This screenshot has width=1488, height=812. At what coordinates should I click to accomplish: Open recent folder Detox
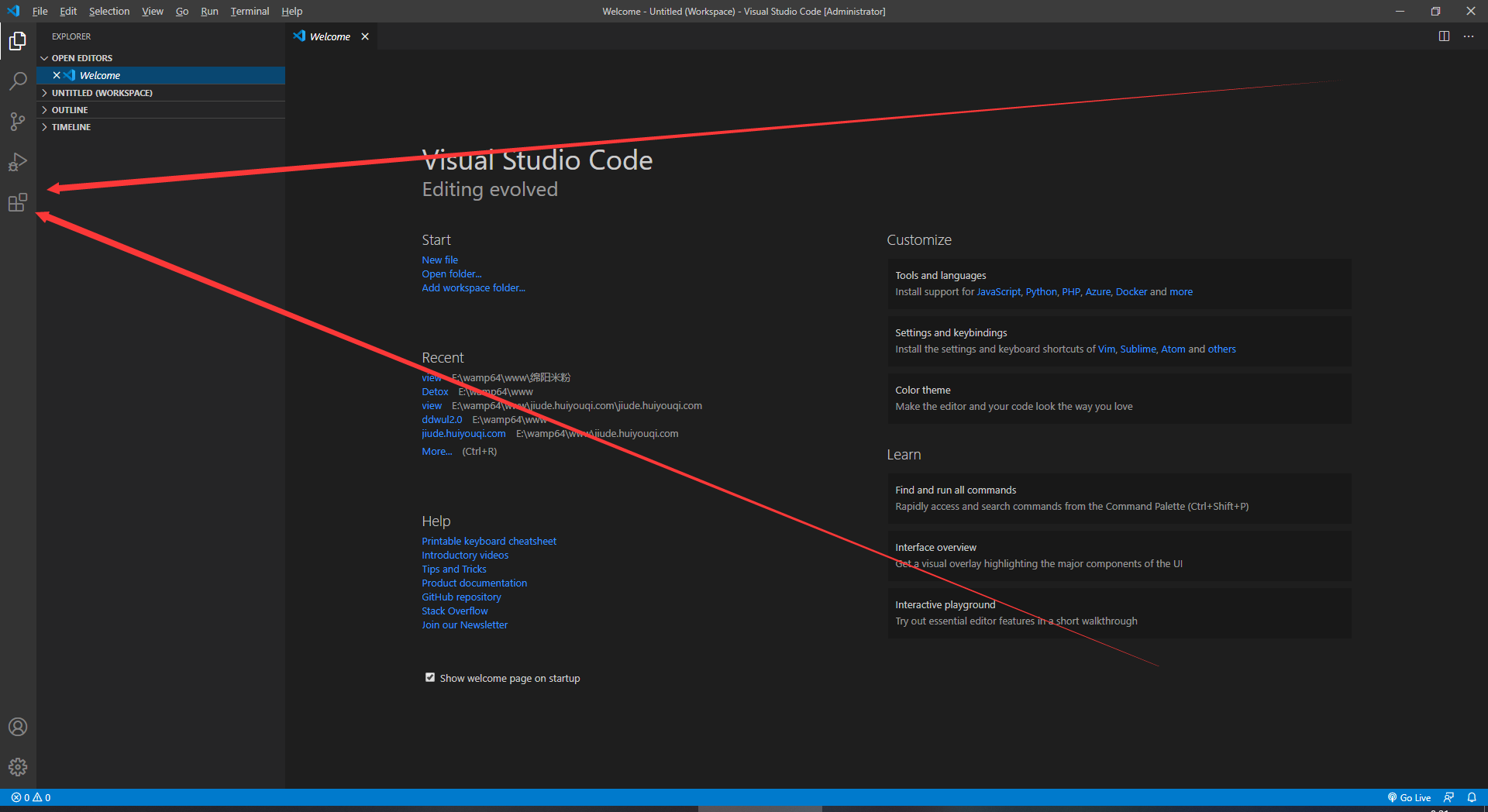tap(435, 391)
